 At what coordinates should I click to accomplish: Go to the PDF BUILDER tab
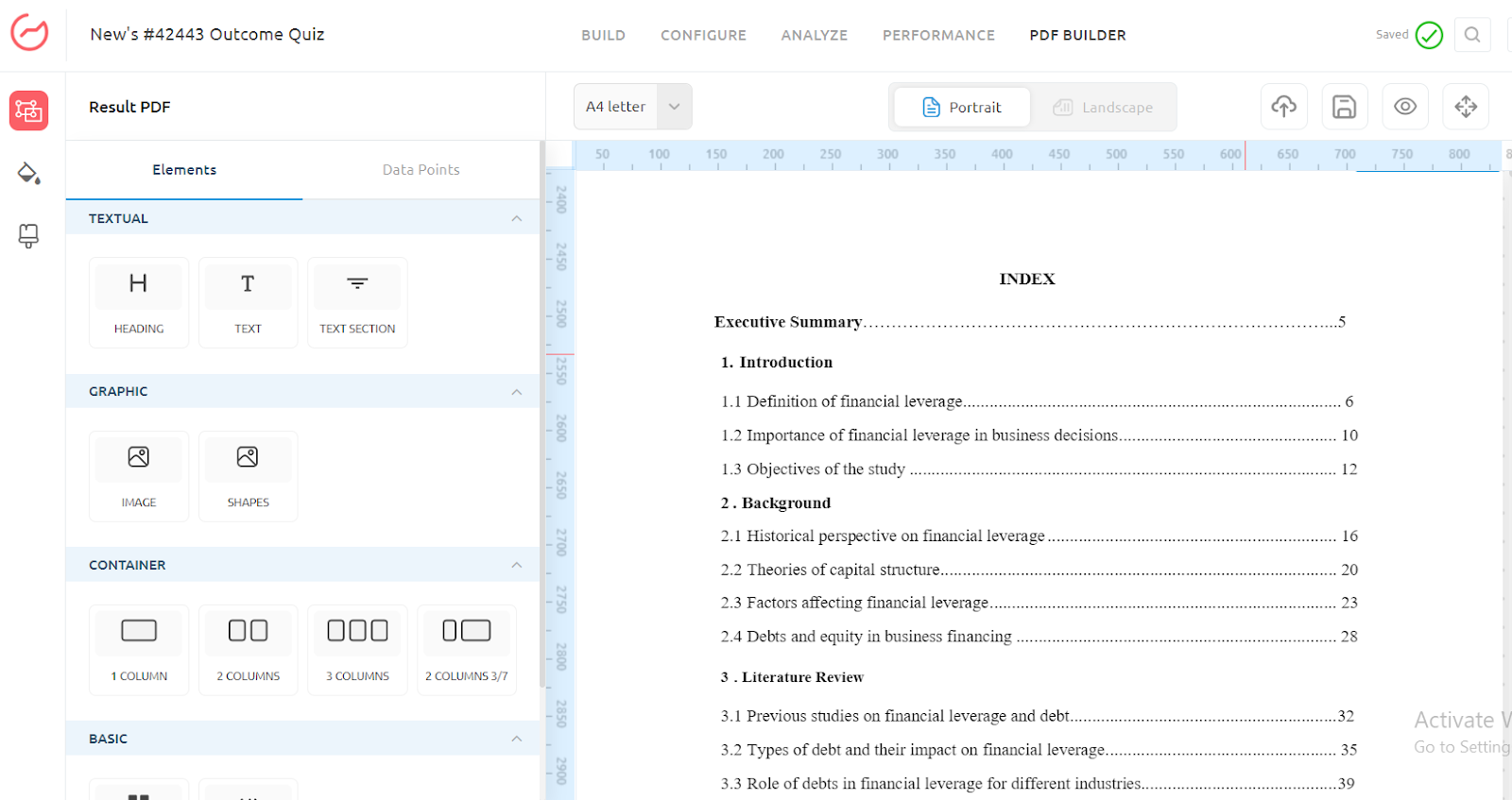click(1077, 35)
